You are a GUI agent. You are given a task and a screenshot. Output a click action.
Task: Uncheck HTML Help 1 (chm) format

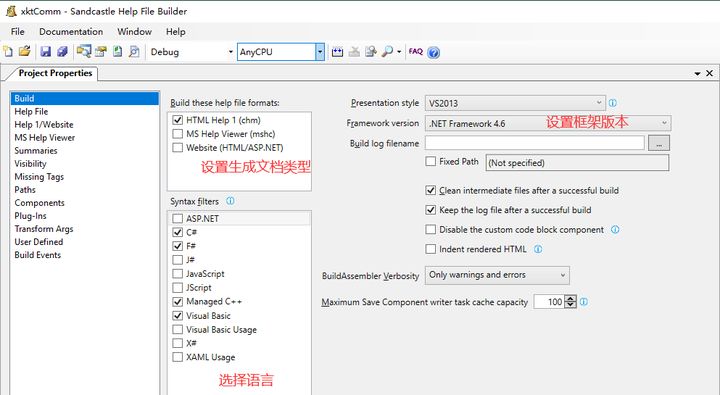coord(178,120)
